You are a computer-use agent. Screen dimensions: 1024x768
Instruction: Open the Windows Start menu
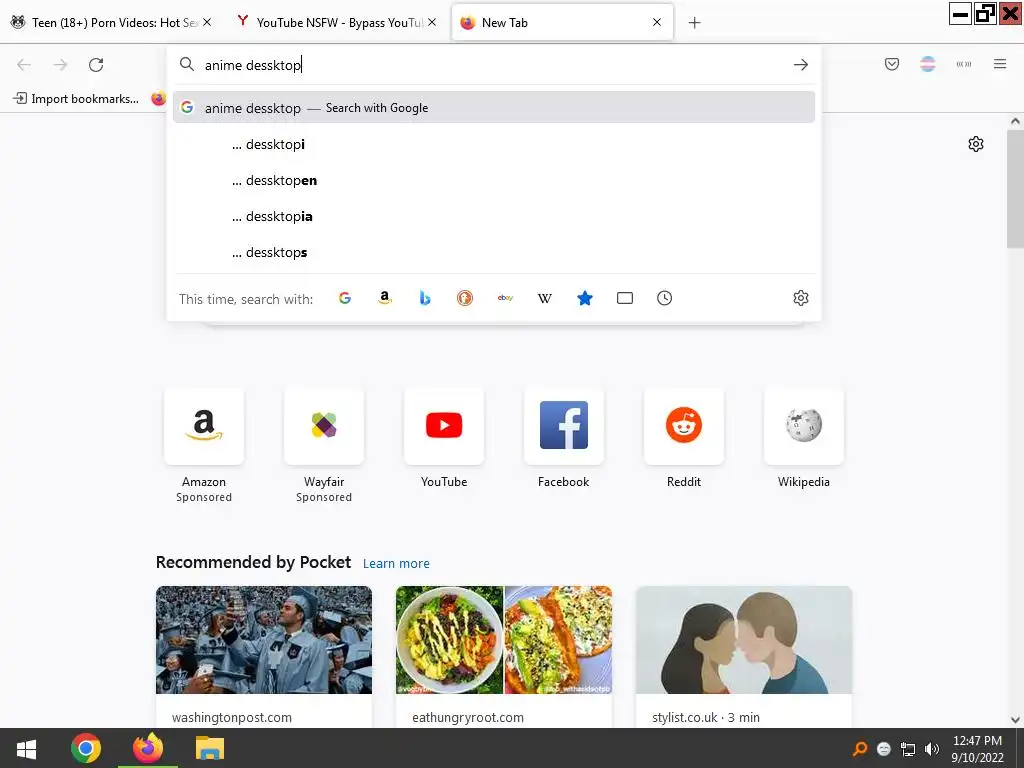[26, 748]
